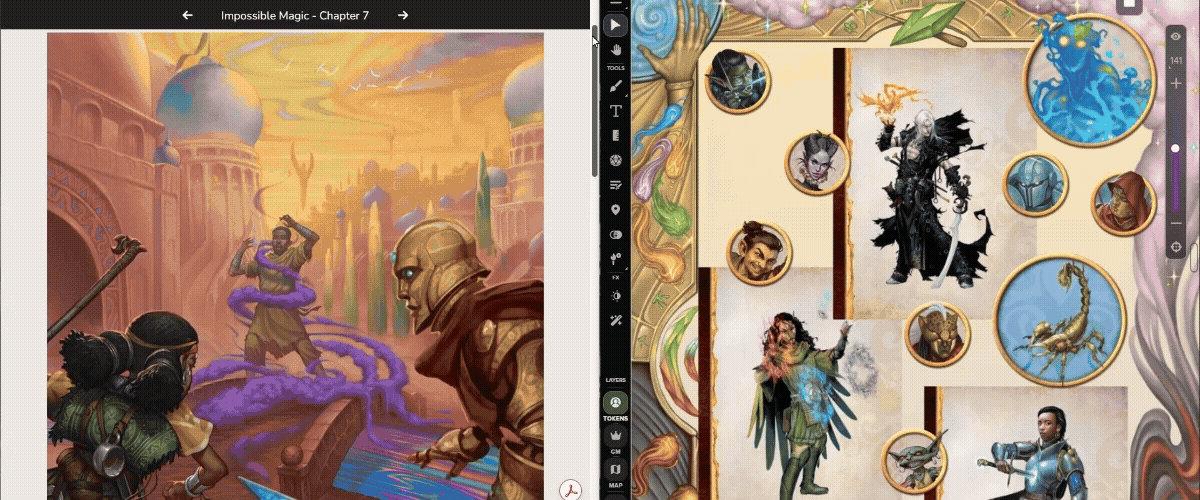Screen dimensions: 1200x500
Task: Select the pointer select tool
Action: tap(616, 24)
